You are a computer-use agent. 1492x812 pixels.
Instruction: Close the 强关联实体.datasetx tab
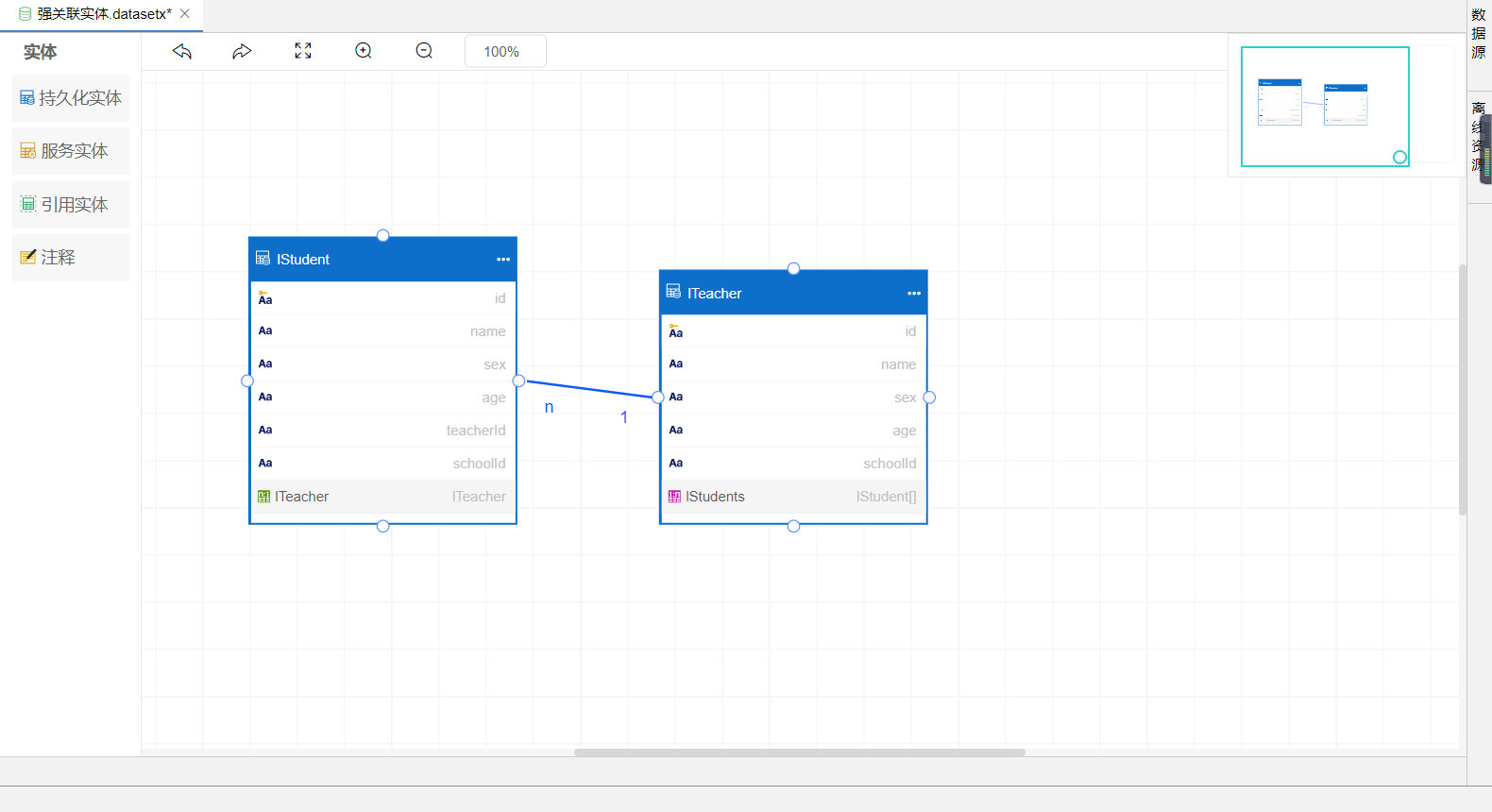[x=185, y=14]
